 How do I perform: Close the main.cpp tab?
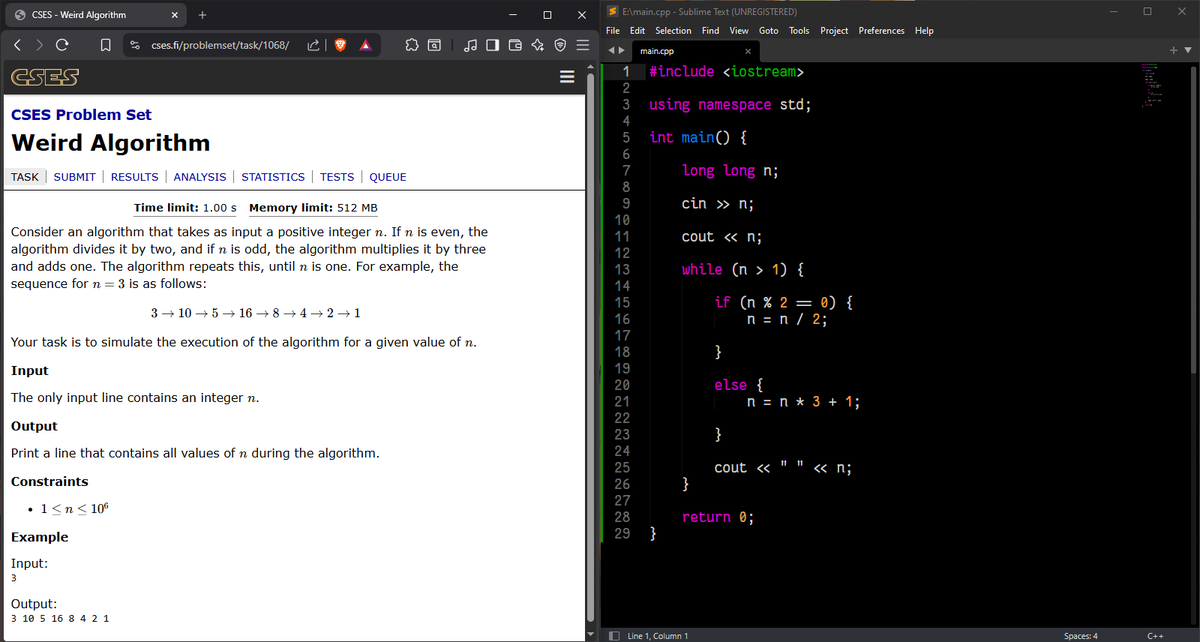[x=747, y=50]
